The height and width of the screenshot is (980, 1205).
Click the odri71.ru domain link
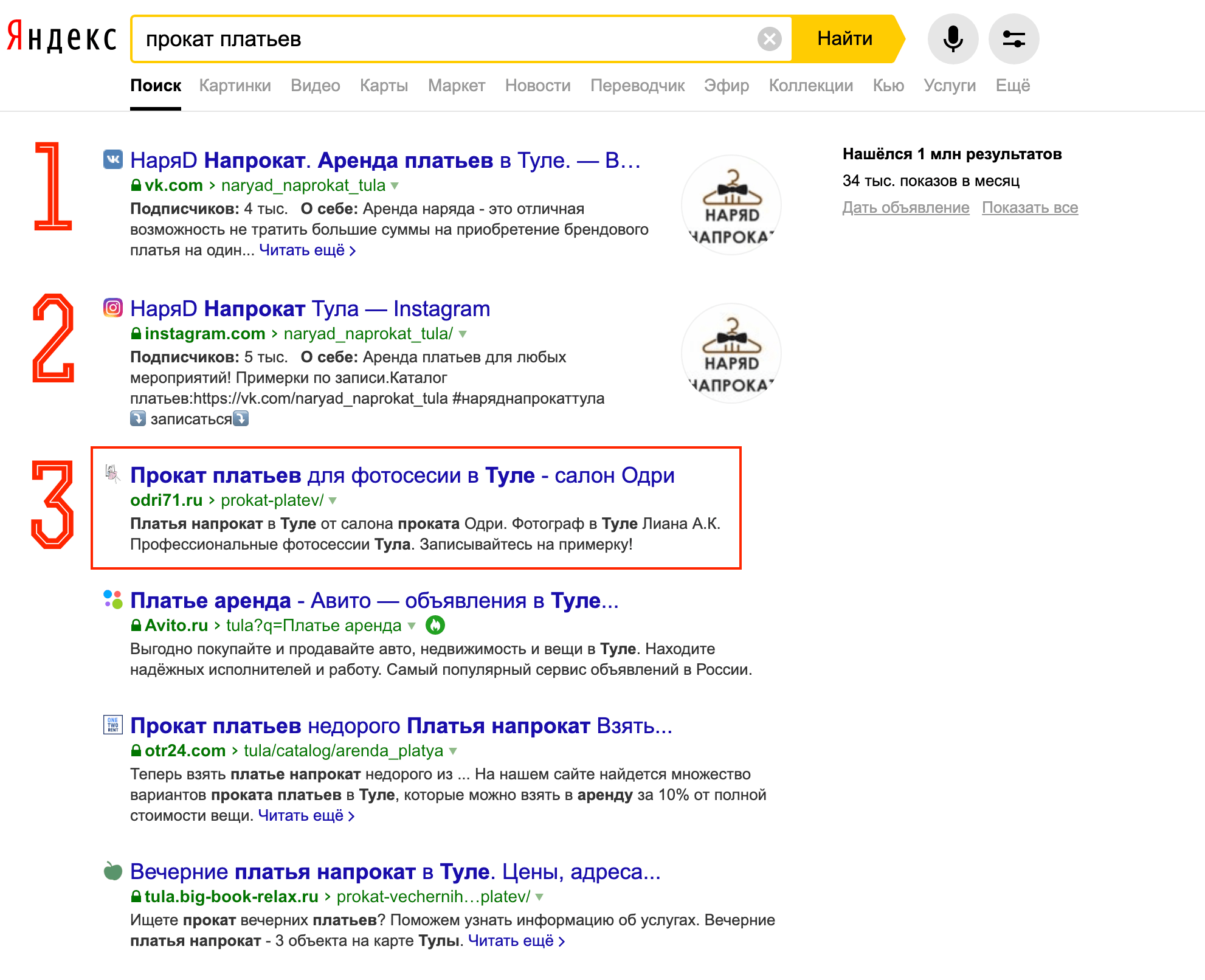click(167, 500)
